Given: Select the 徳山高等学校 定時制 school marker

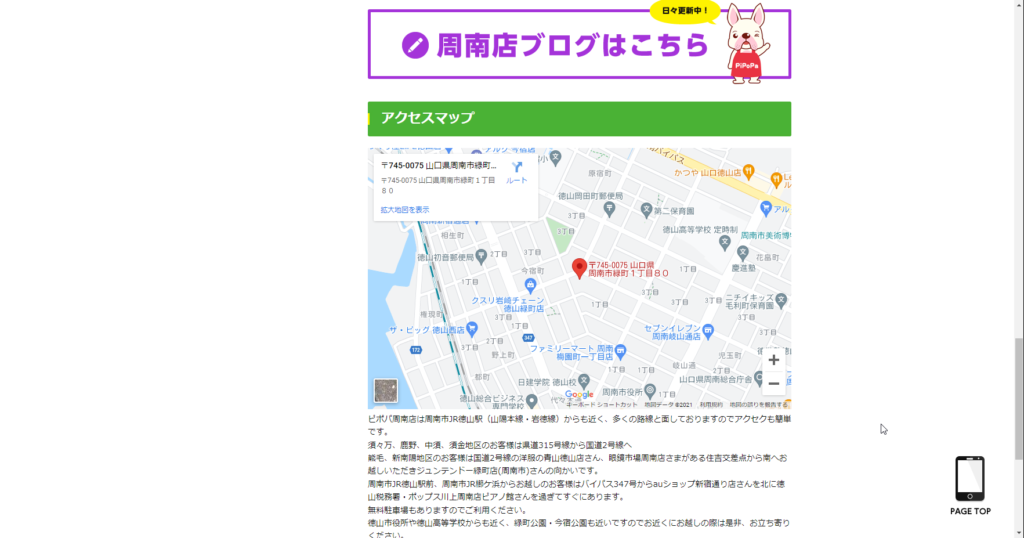Looking at the screenshot, I should (724, 242).
